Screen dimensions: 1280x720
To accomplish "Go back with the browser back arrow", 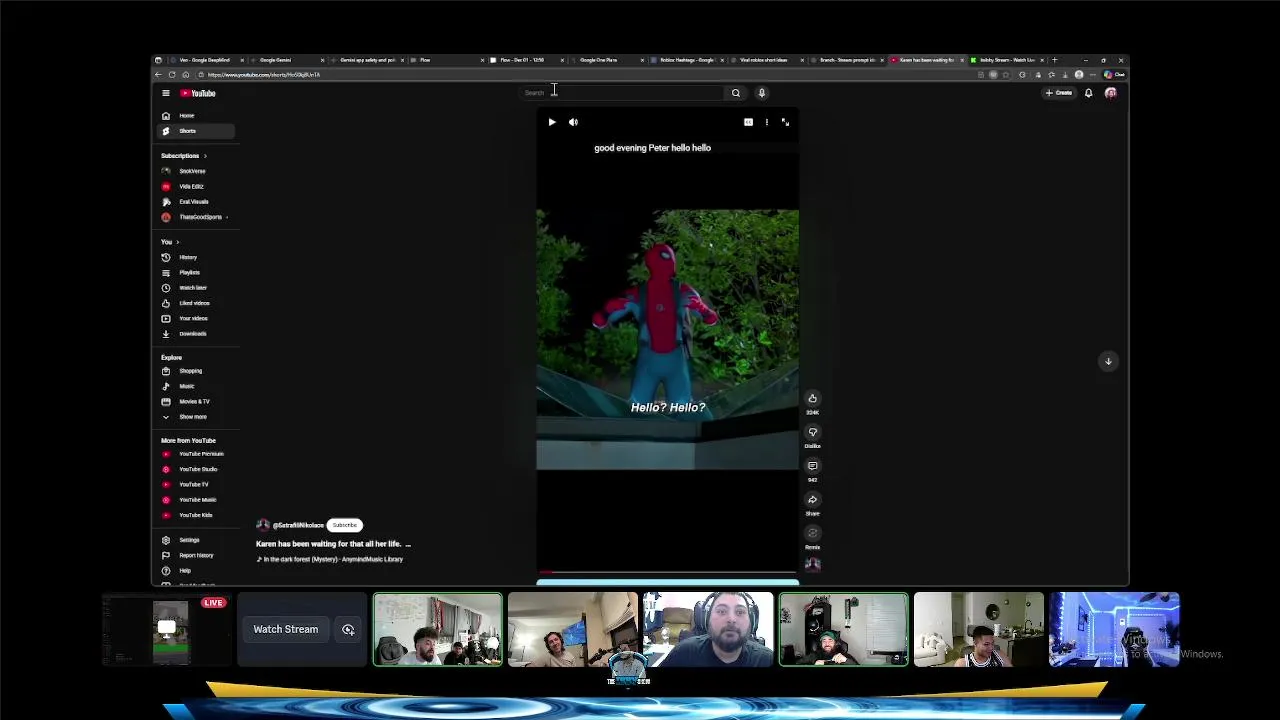I will tap(158, 75).
